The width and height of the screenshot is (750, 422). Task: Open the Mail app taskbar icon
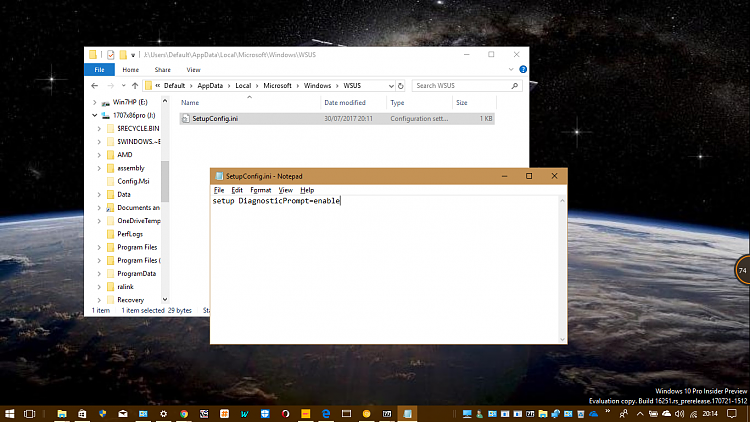pos(123,413)
